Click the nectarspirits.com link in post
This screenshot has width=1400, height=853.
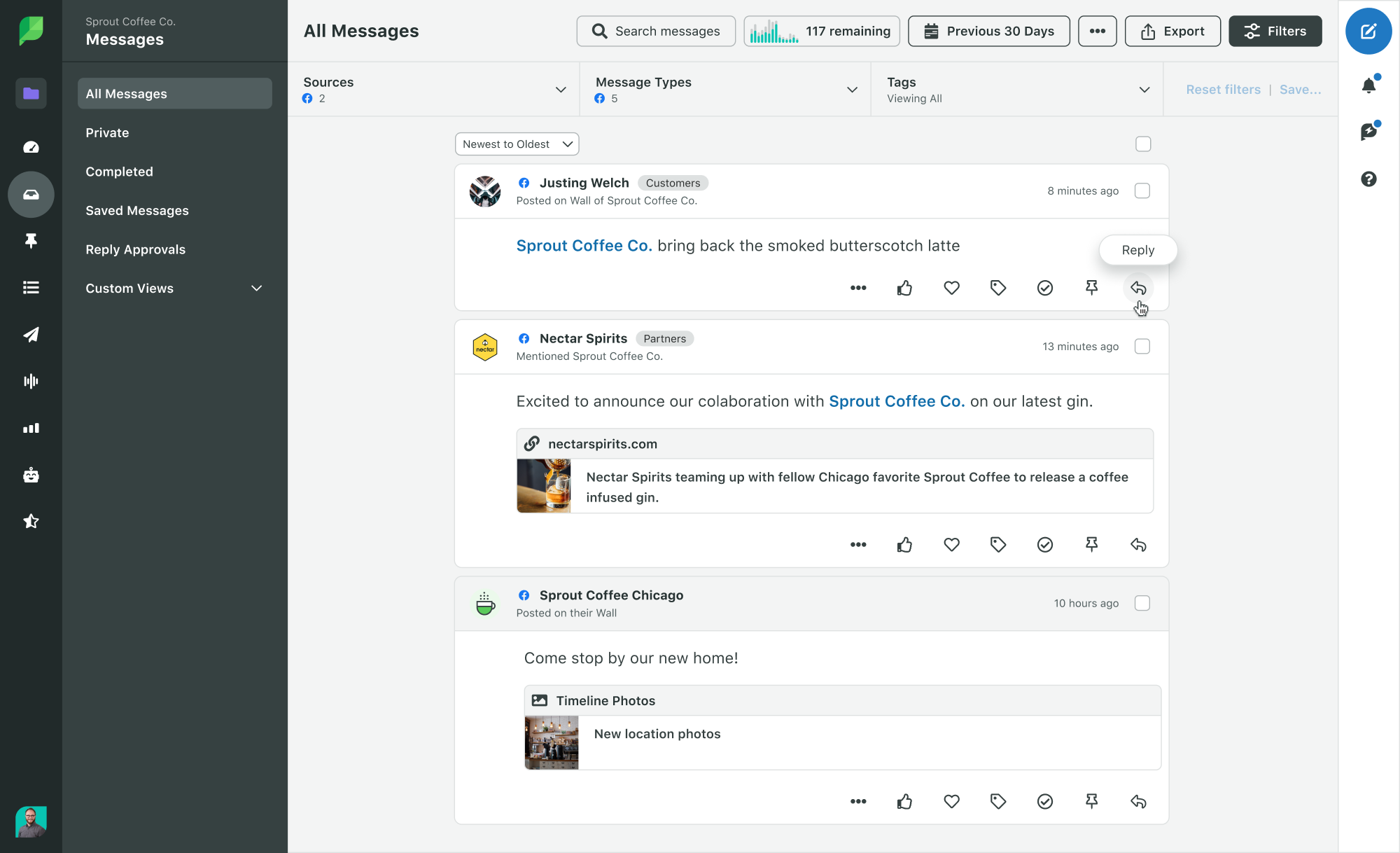(602, 443)
